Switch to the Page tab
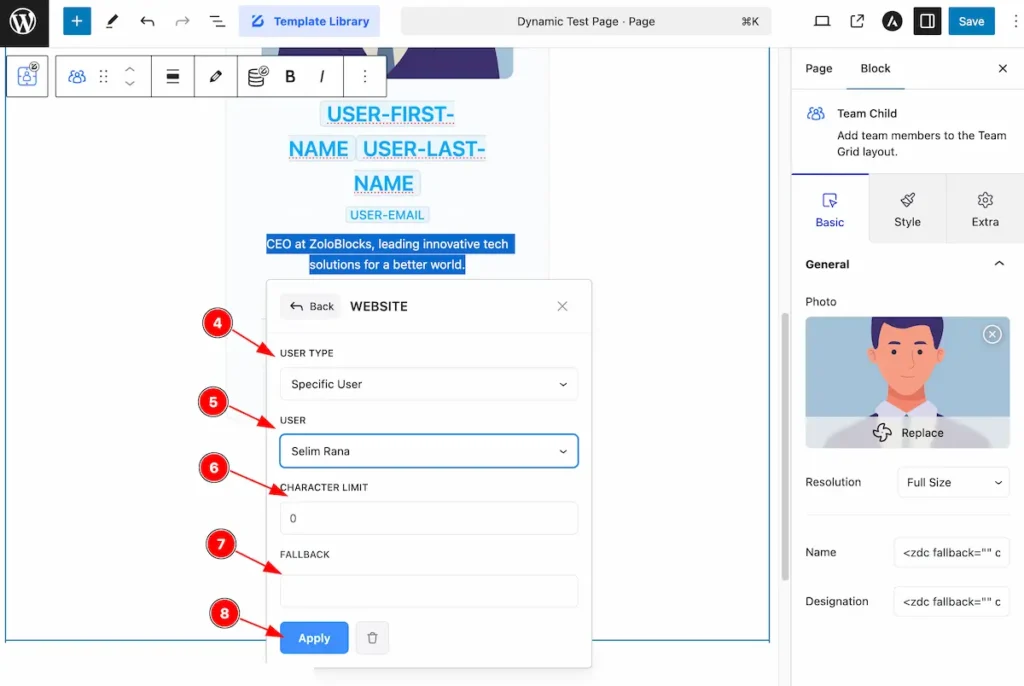 tap(818, 69)
